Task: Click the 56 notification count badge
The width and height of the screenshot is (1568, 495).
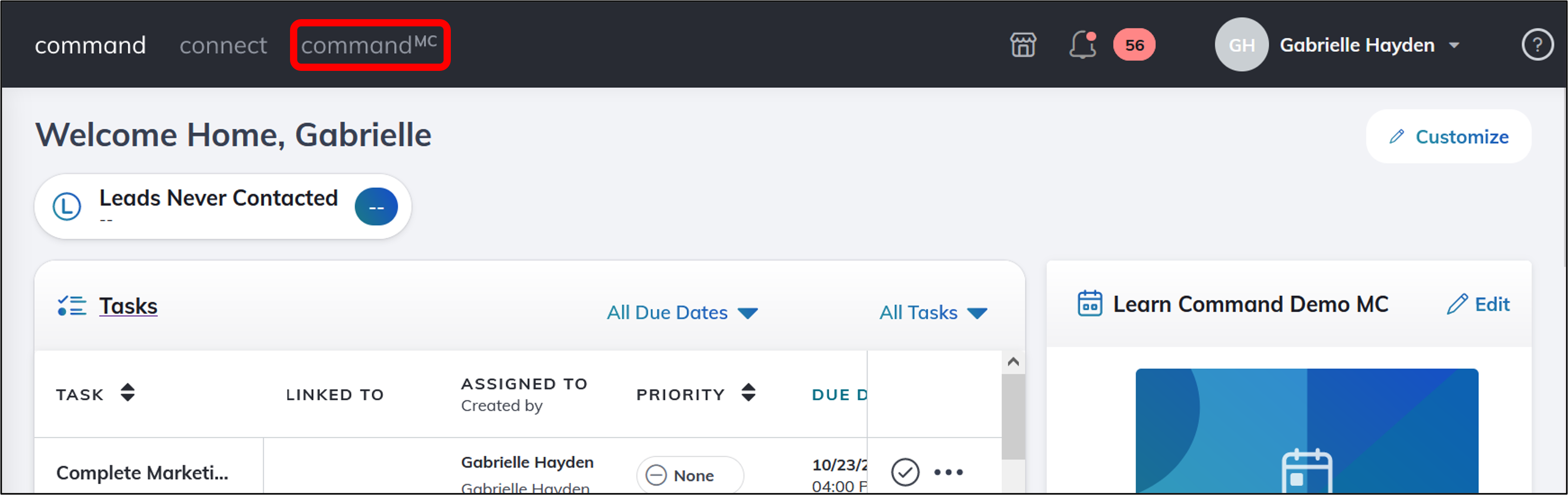Action: click(x=1133, y=44)
